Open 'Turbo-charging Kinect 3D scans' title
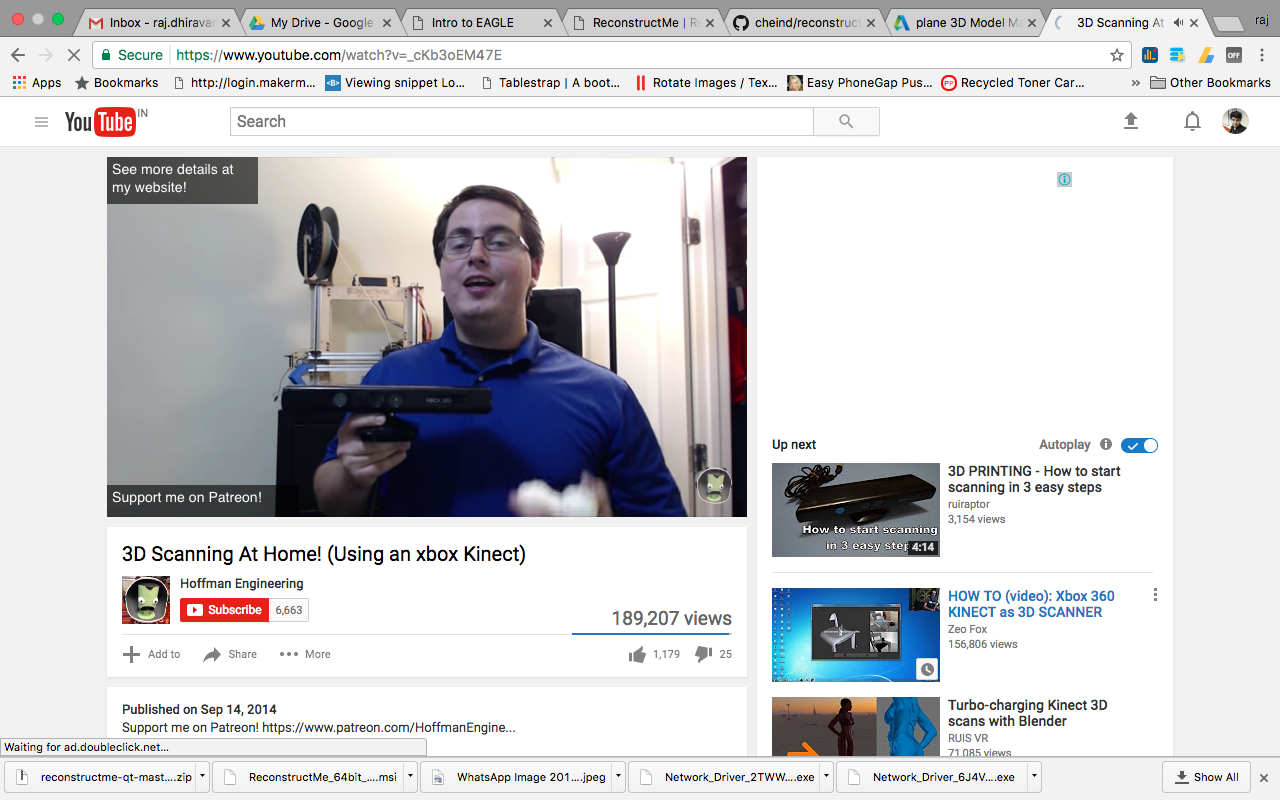Image resolution: width=1280 pixels, height=800 pixels. [1027, 713]
